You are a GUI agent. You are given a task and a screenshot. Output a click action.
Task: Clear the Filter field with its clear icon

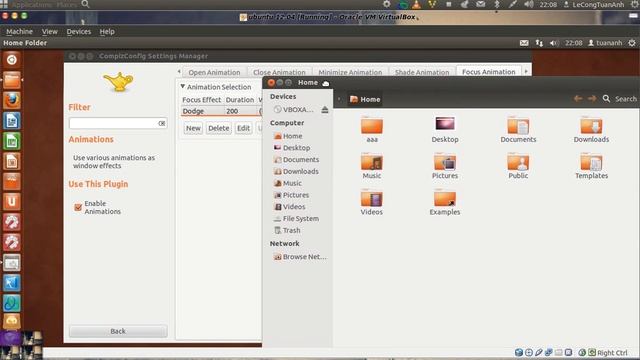click(x=162, y=123)
